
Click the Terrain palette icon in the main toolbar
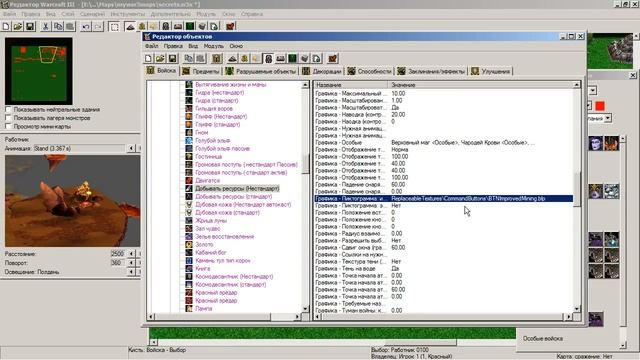[130, 27]
